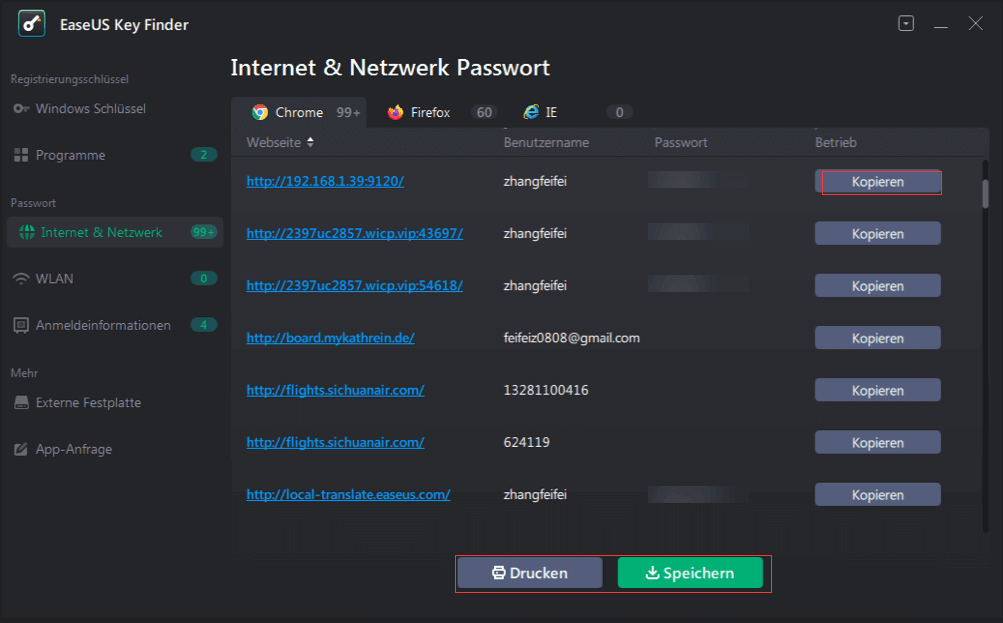Open link 2397uc2857.wicp.vip:54618
1003x623 pixels.
354,285
